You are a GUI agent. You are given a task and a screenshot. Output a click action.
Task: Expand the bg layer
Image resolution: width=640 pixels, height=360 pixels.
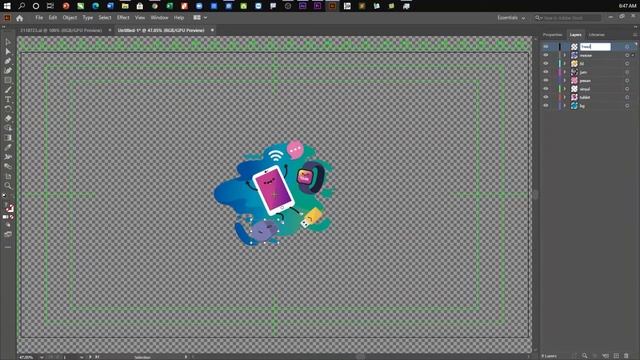[x=565, y=106]
